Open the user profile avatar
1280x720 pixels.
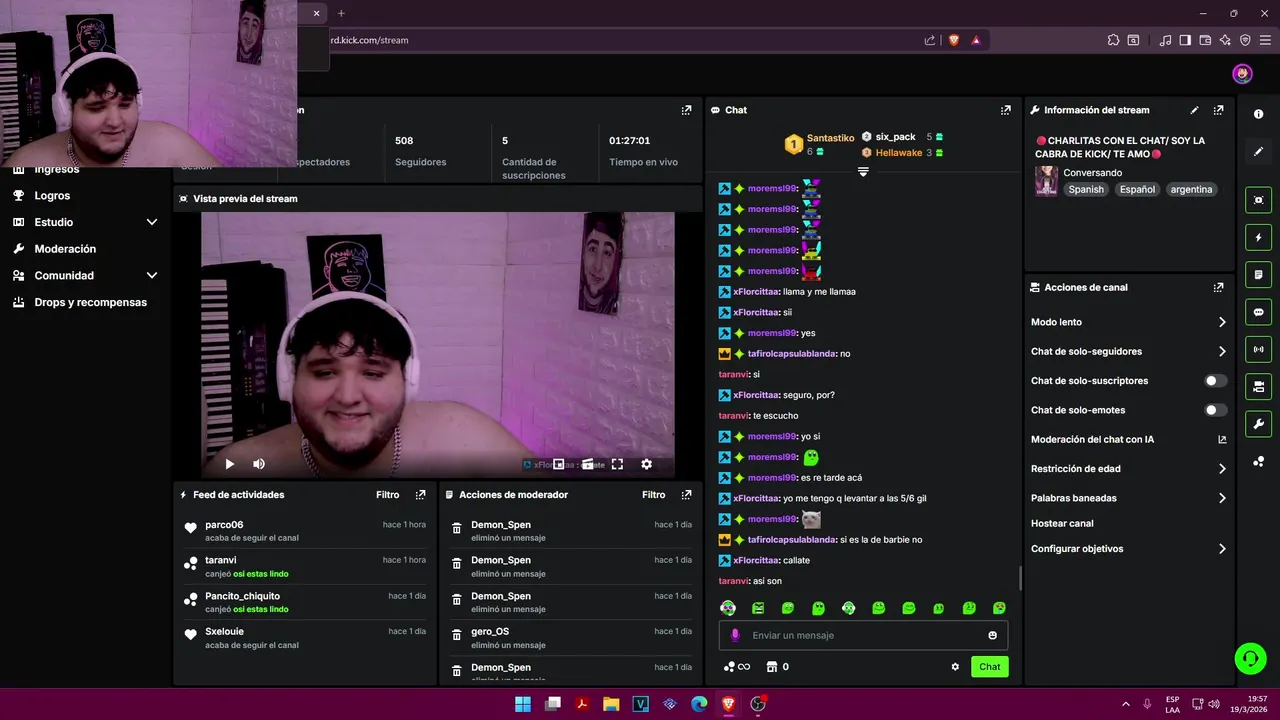(x=1242, y=74)
